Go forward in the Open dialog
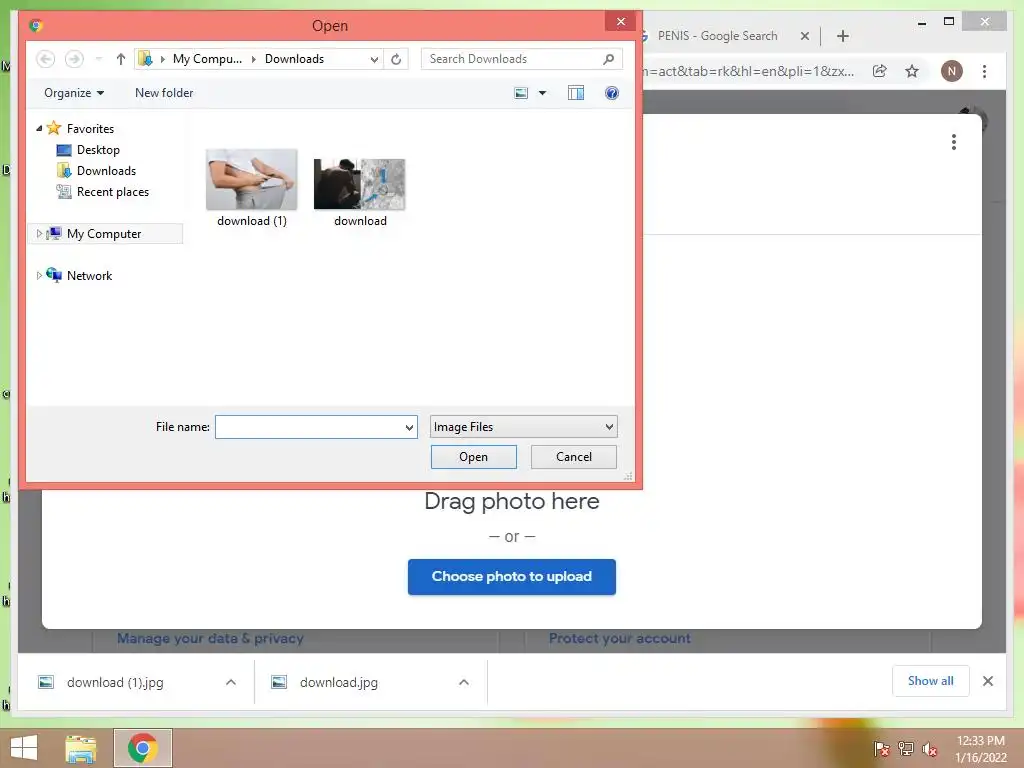The height and width of the screenshot is (768, 1024). point(74,59)
